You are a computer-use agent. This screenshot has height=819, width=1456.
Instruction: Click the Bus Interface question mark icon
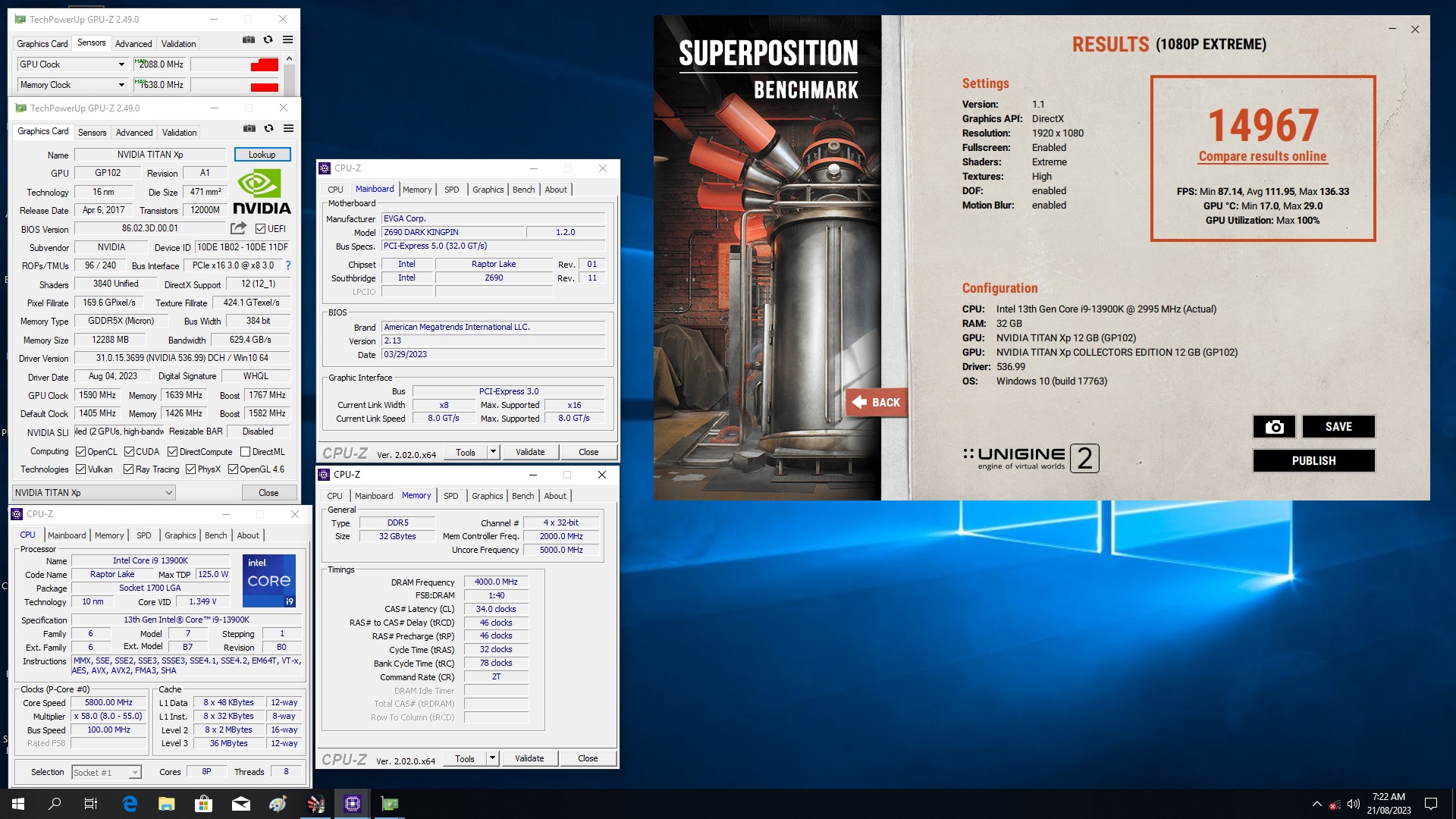(x=288, y=265)
